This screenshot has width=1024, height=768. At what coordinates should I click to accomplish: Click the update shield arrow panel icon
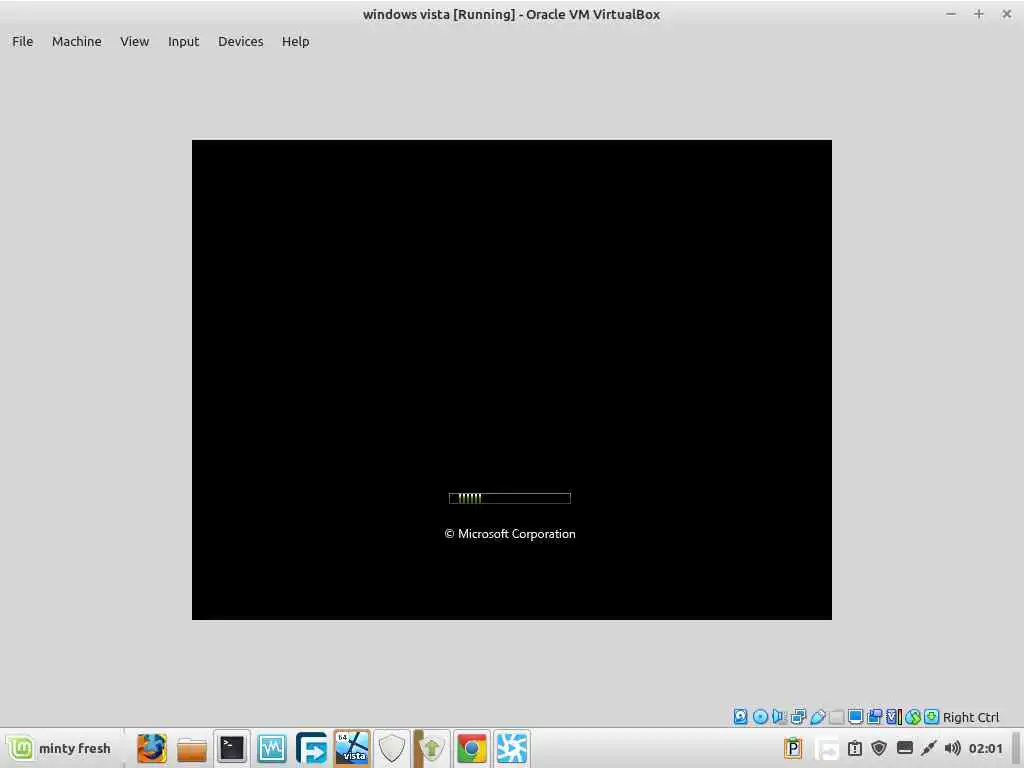[432, 748]
